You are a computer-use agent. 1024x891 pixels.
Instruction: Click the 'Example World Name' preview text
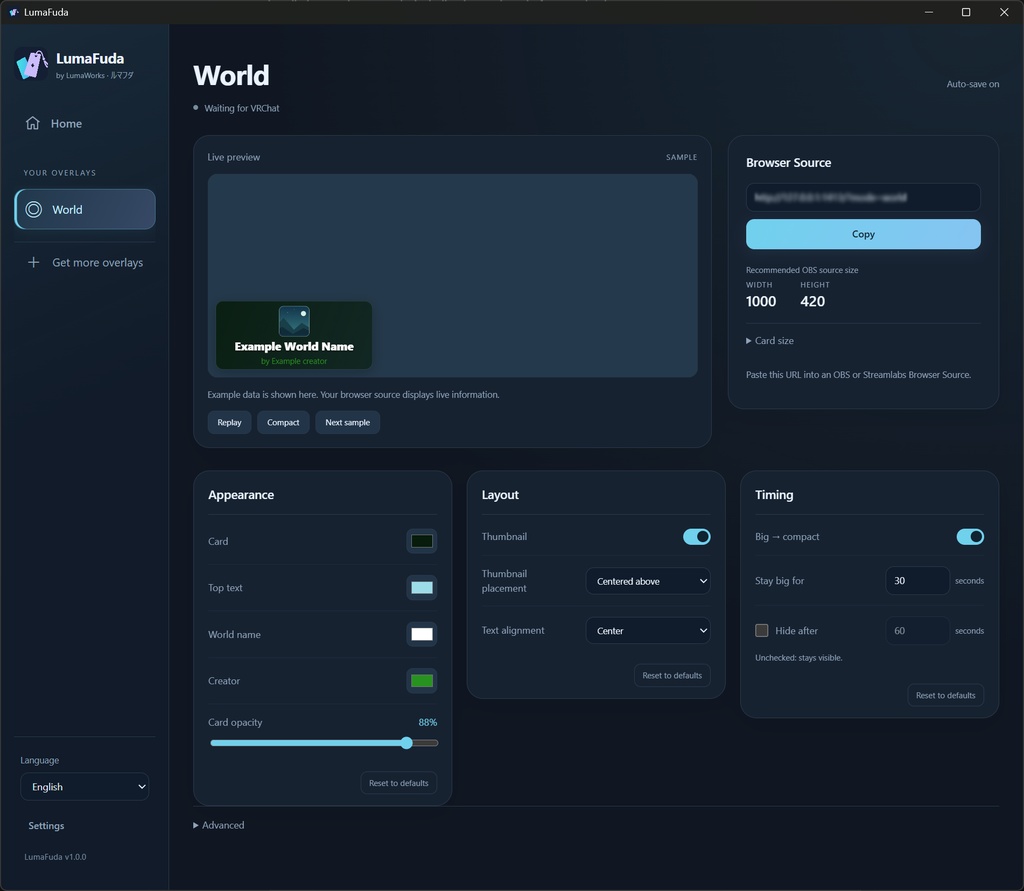point(294,346)
